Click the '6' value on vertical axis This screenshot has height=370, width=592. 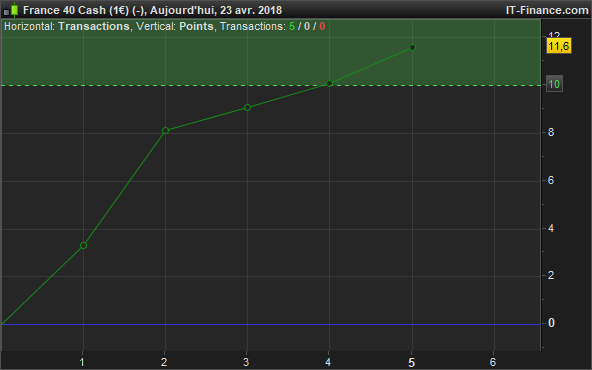(551, 180)
